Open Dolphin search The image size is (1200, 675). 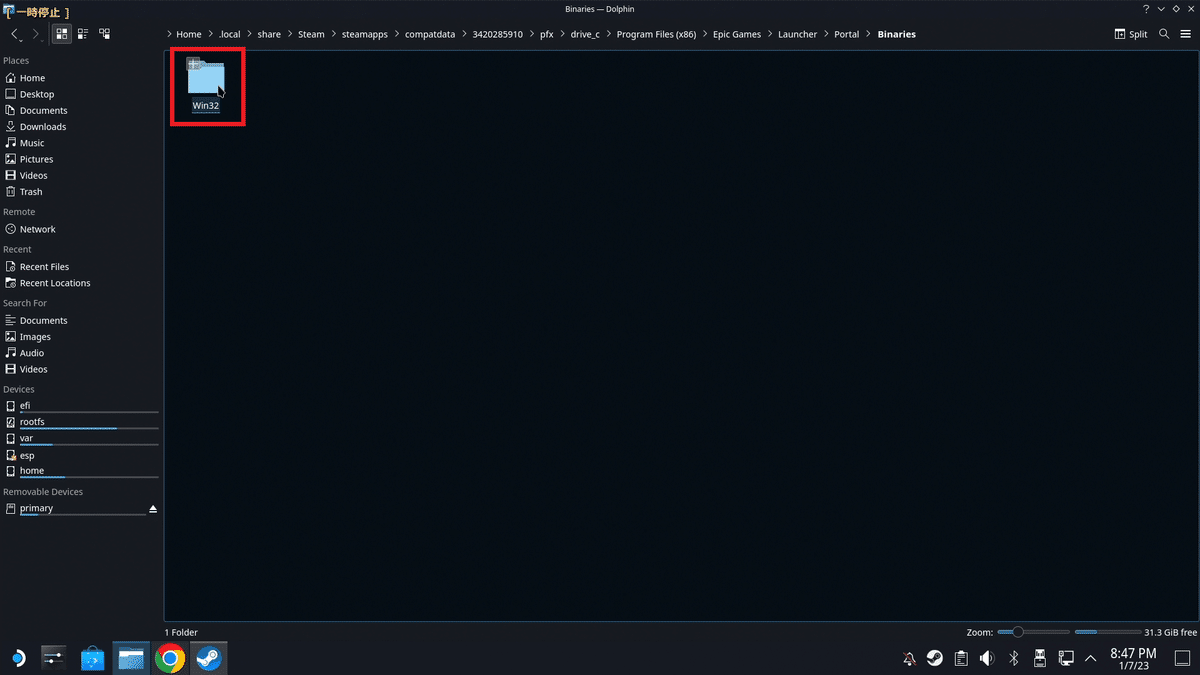click(x=1164, y=34)
